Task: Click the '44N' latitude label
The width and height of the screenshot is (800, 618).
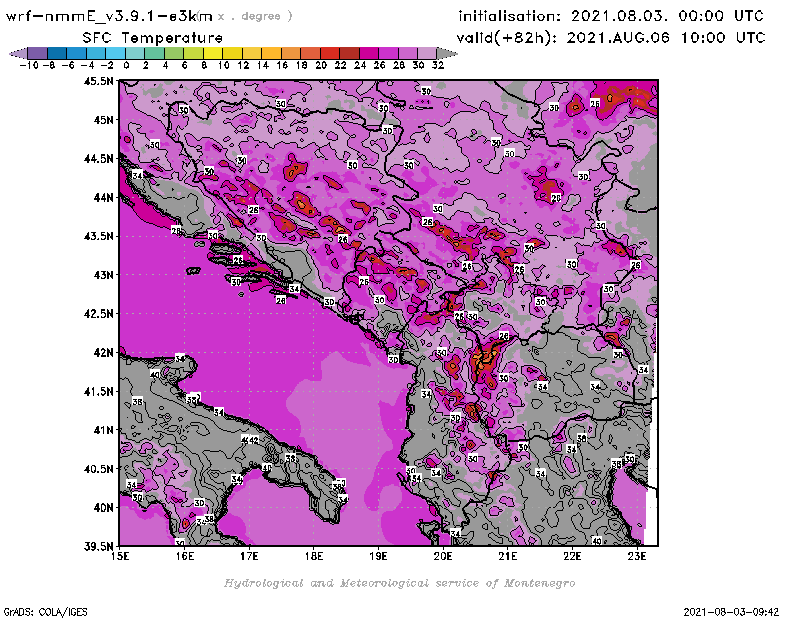Action: (103, 197)
